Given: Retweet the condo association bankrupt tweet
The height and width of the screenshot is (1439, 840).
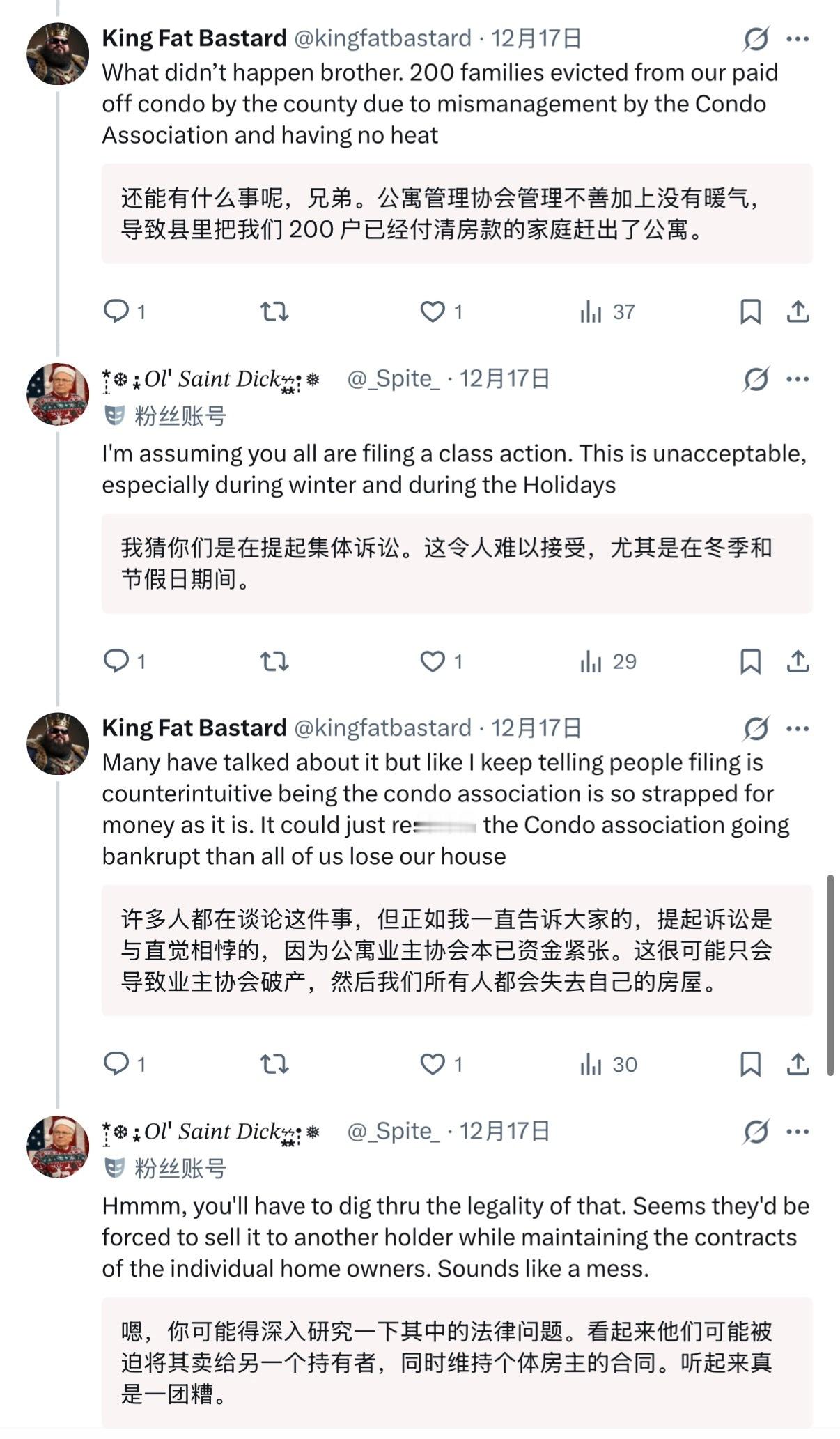Looking at the screenshot, I should click(x=274, y=1063).
